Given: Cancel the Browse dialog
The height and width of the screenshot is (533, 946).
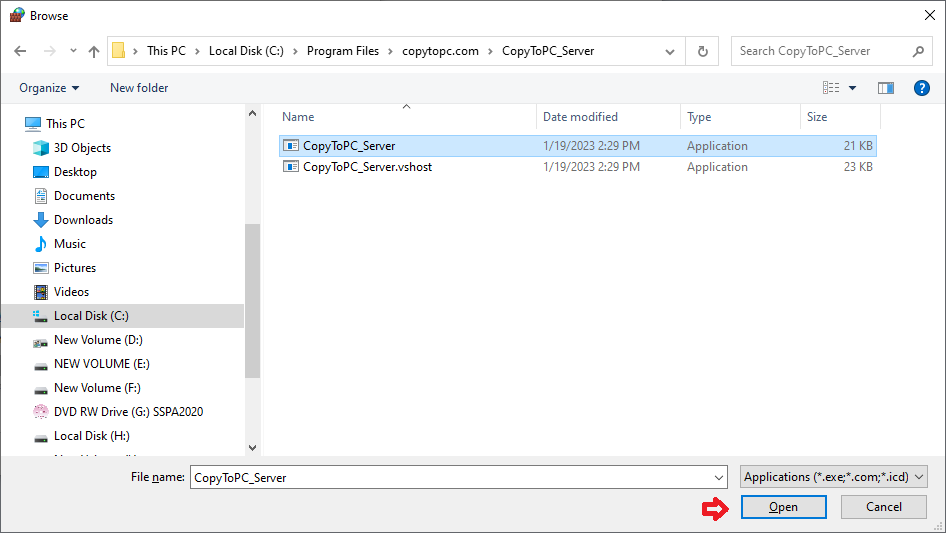Looking at the screenshot, I should pos(883,507).
